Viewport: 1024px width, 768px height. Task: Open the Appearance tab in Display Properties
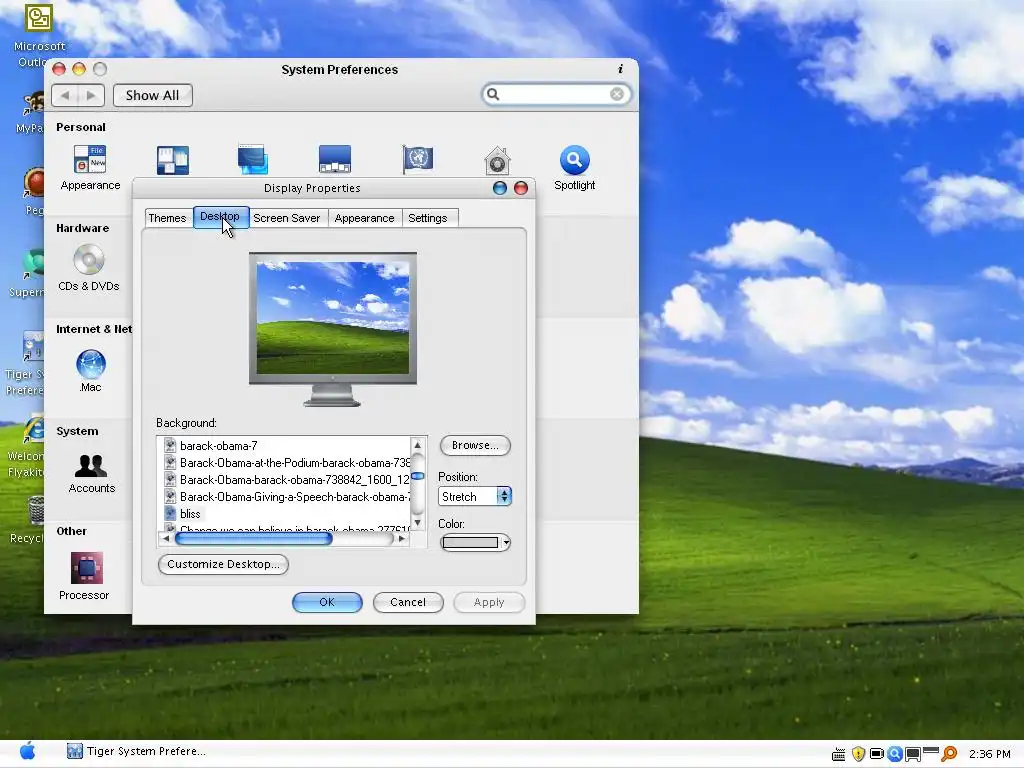pyautogui.click(x=364, y=218)
